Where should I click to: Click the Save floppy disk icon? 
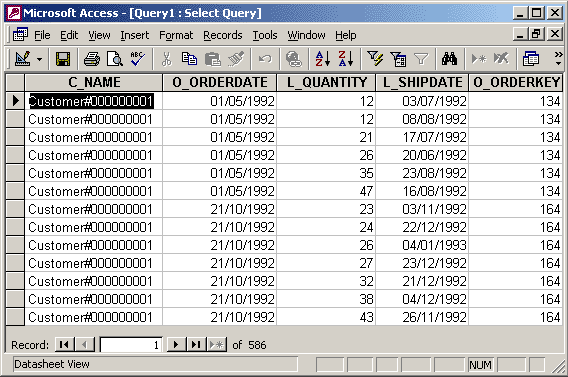(63, 59)
